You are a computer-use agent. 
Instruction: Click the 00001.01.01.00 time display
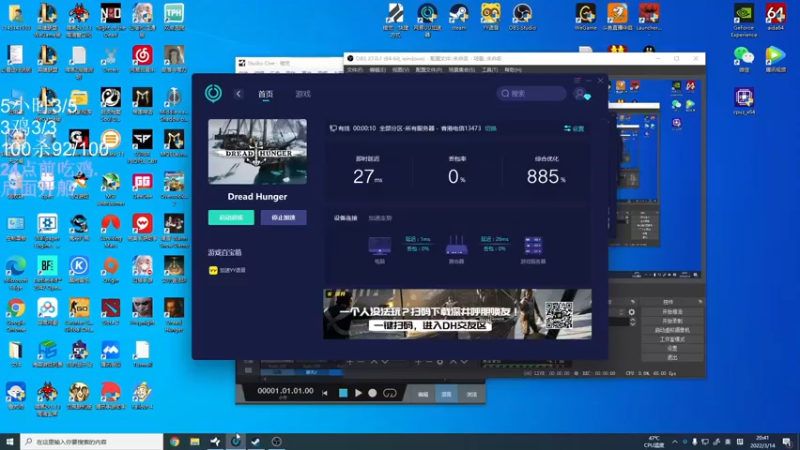(285, 391)
